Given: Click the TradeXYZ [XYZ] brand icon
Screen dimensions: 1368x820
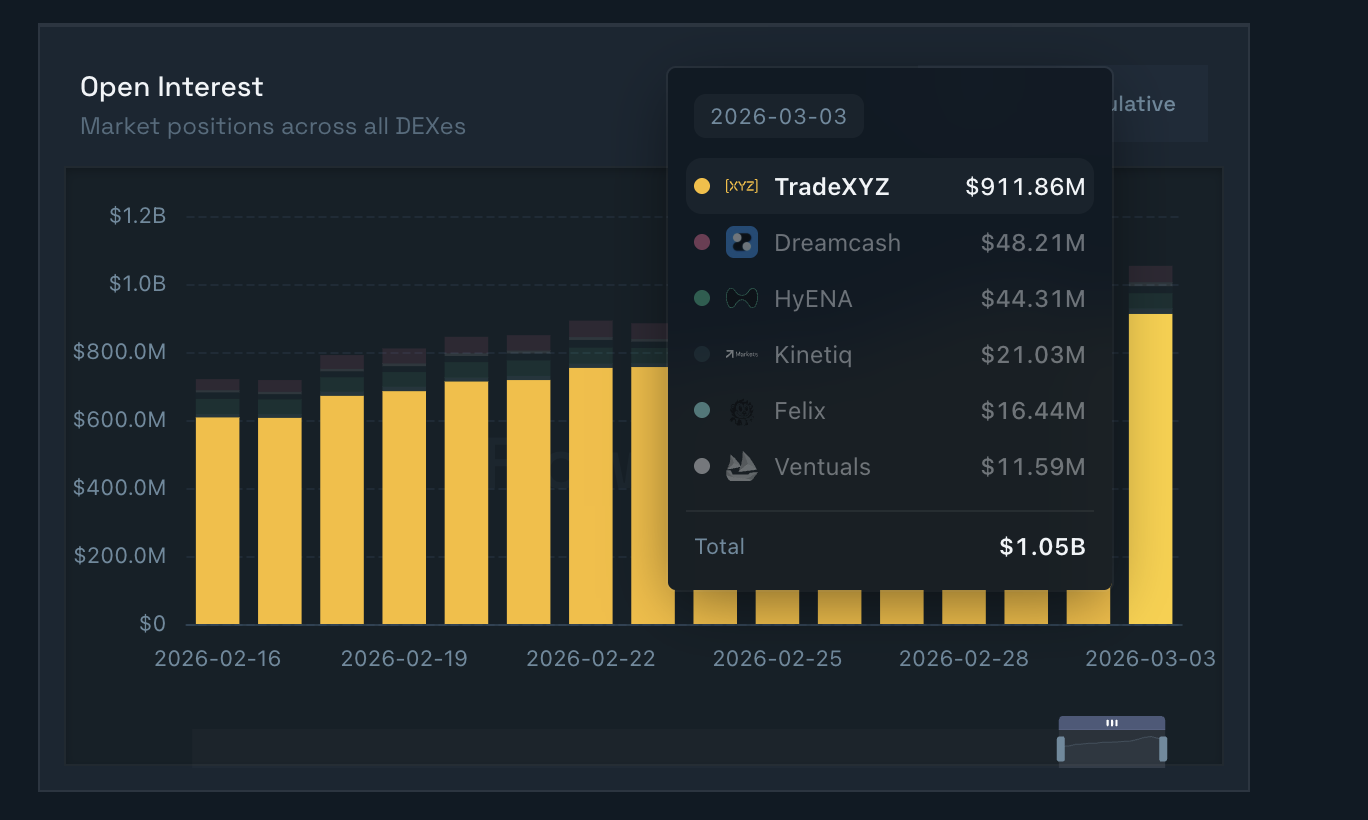Looking at the screenshot, I should point(740,186).
